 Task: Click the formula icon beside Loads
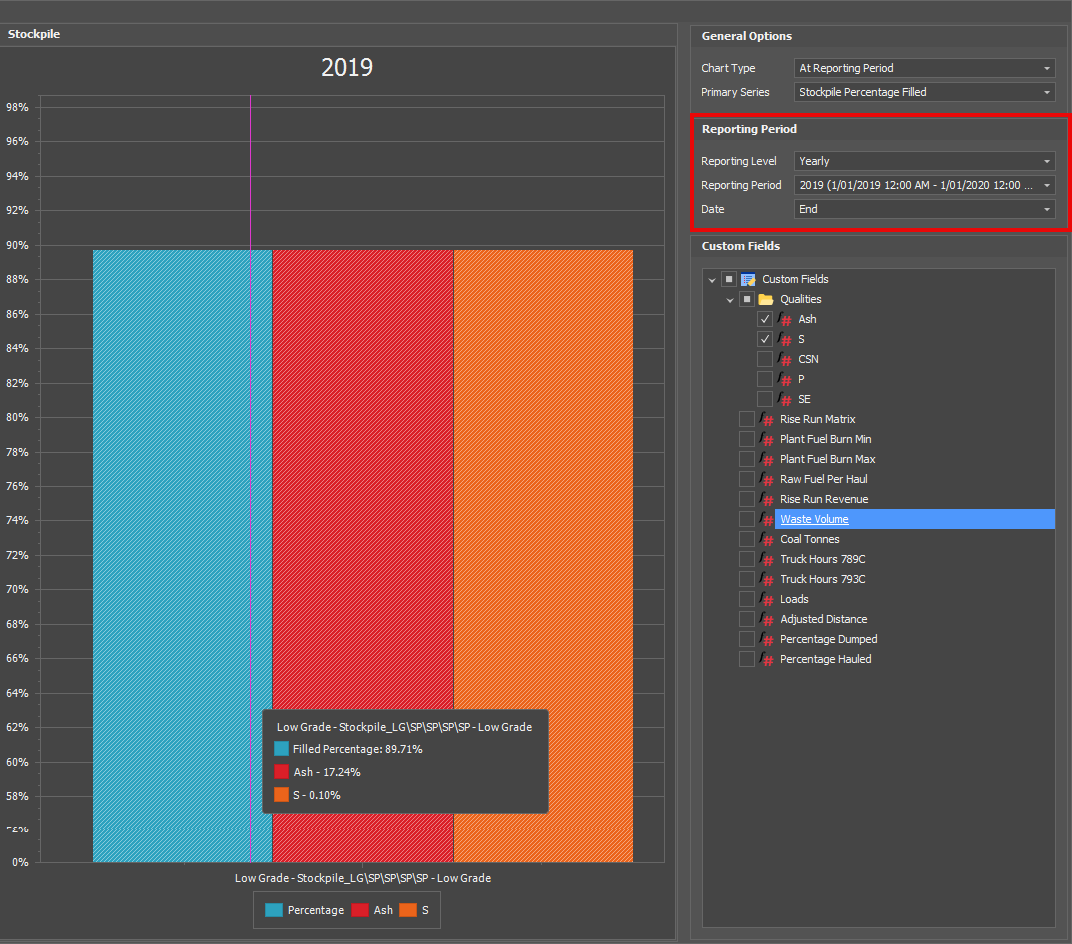(x=767, y=599)
